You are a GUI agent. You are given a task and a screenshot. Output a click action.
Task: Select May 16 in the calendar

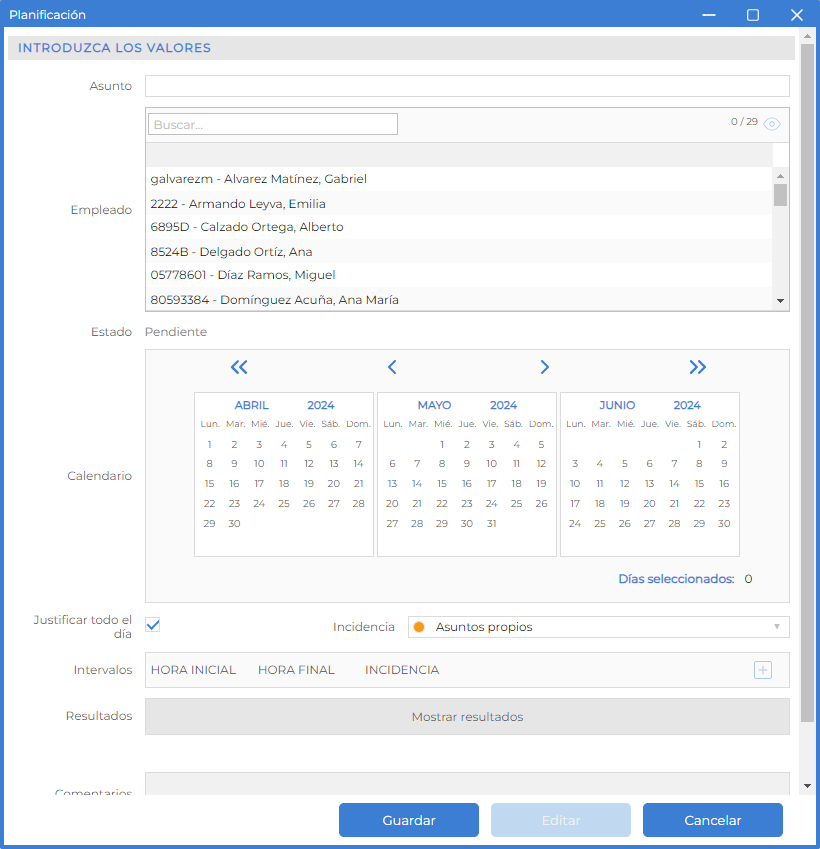(466, 484)
